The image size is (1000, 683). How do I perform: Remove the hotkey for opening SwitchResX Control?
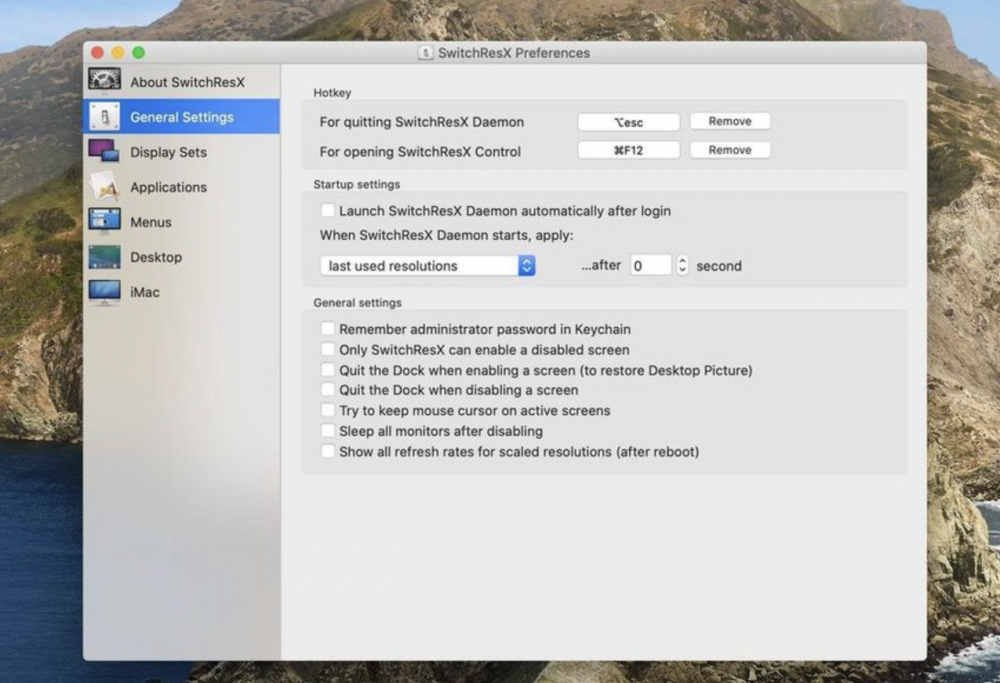pos(730,150)
